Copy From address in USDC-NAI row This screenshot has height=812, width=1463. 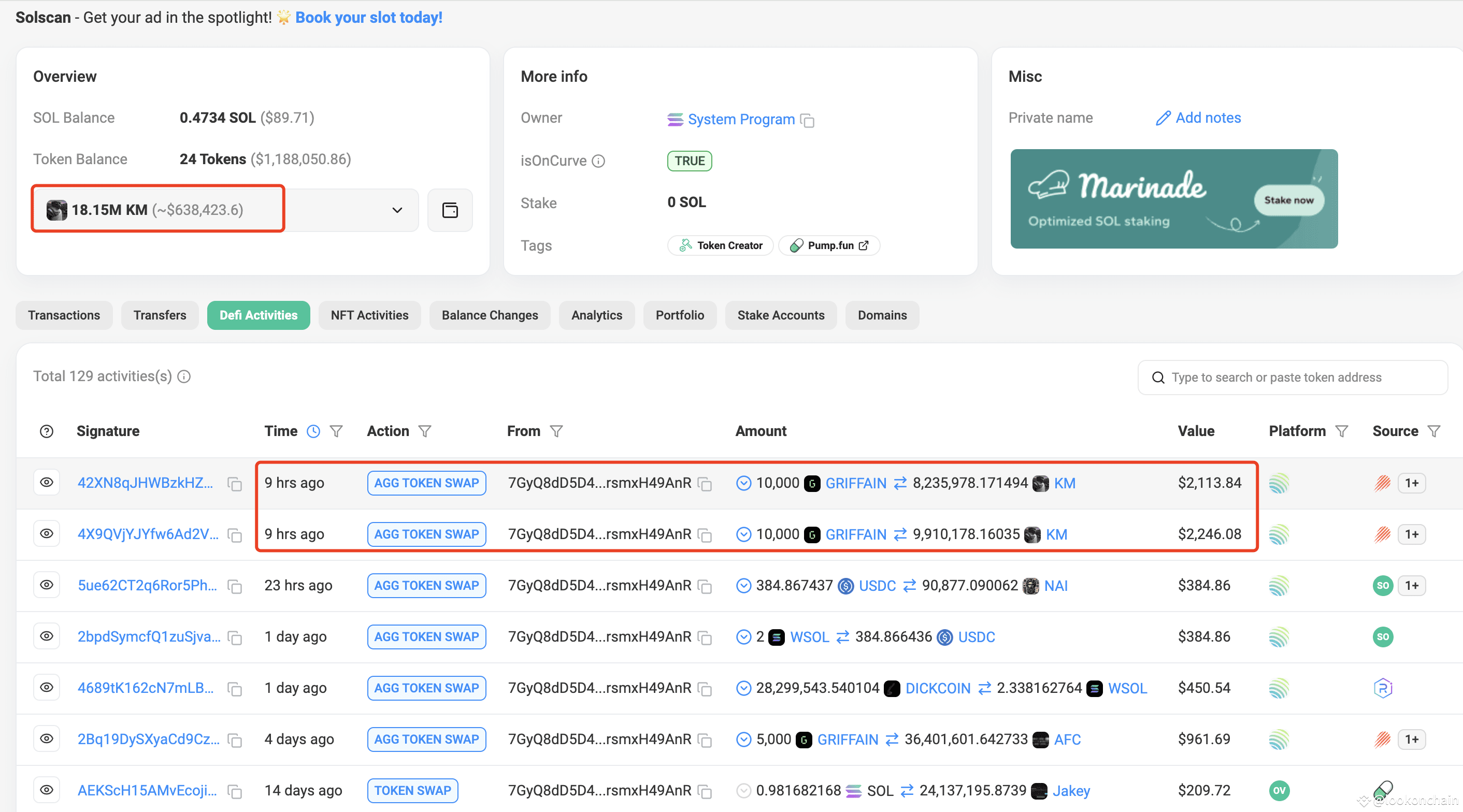tap(705, 587)
